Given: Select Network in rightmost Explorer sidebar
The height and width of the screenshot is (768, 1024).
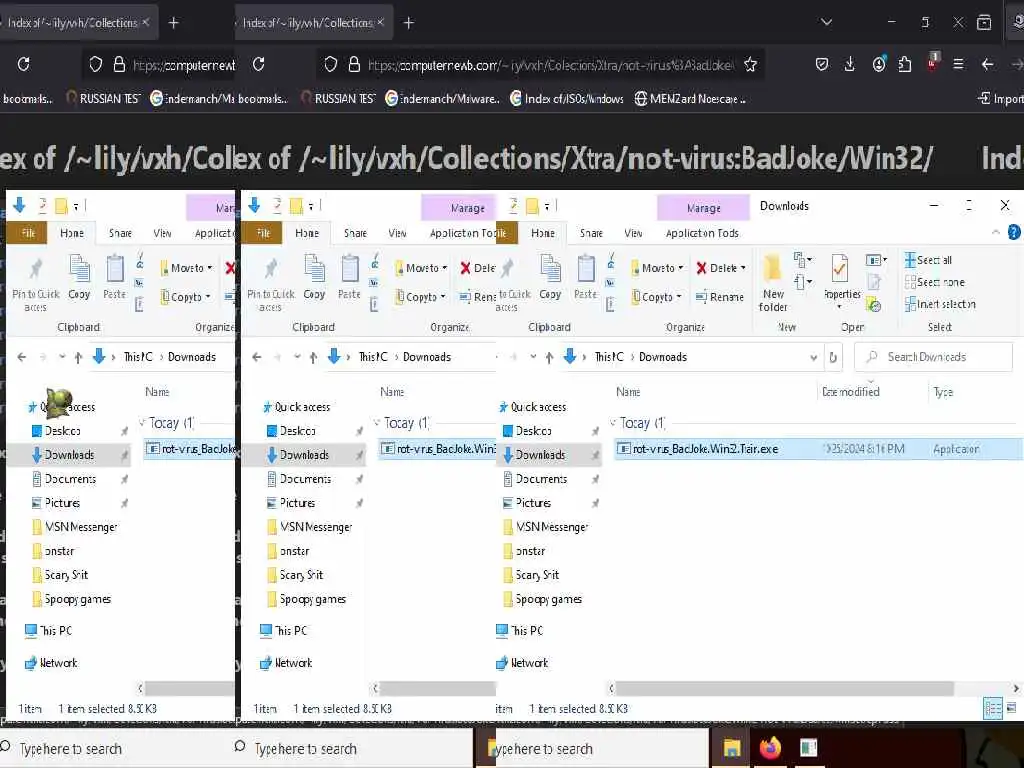Looking at the screenshot, I should coord(522,663).
